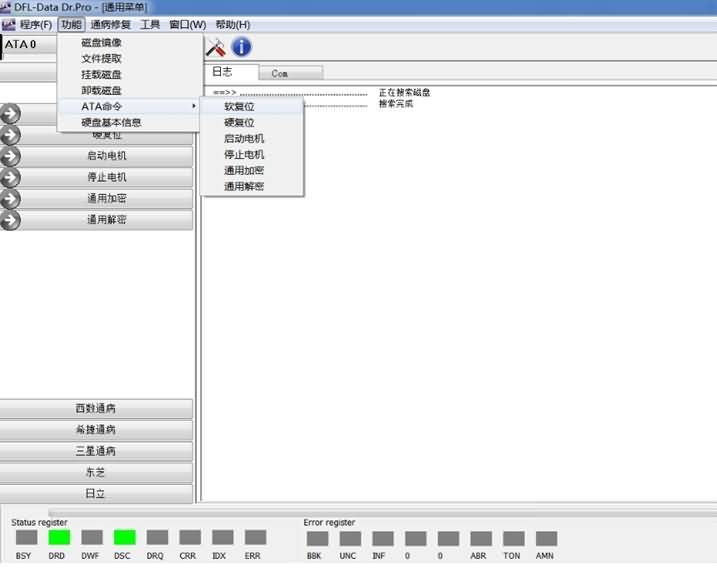Click the green DSC status indicator
This screenshot has width=717, height=568.
124,538
